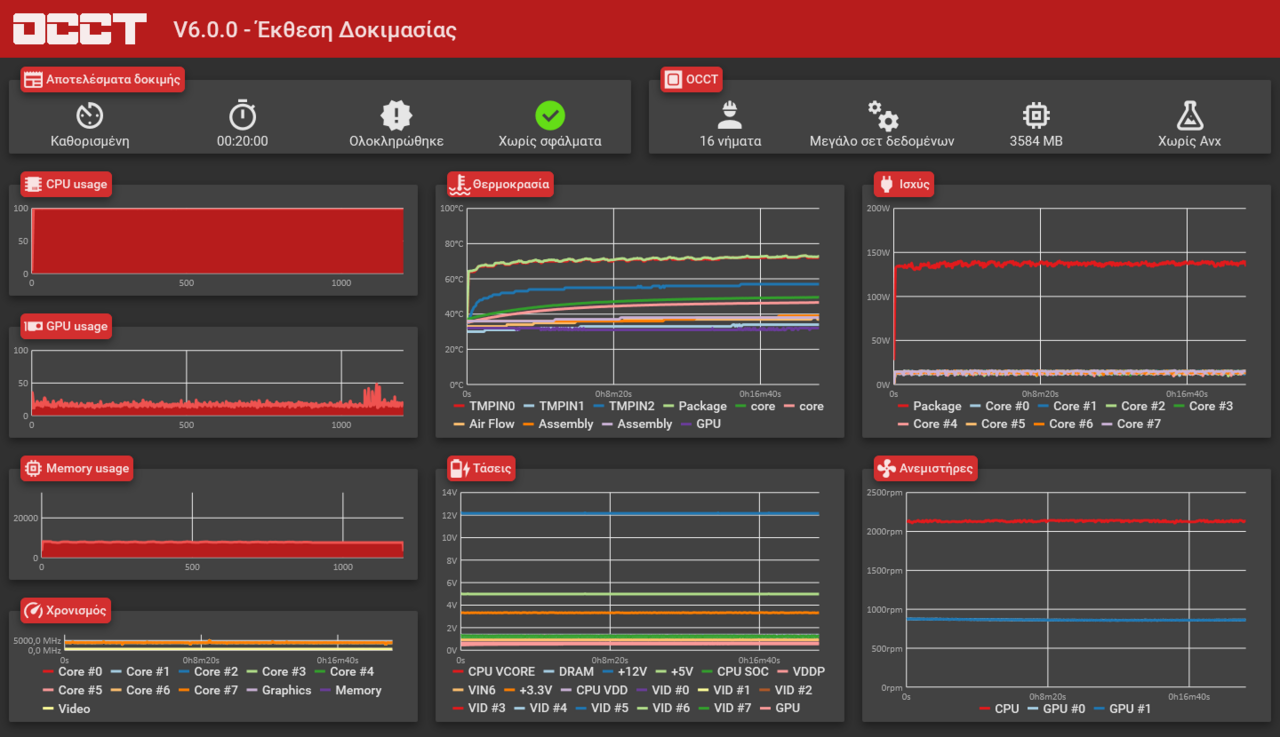1280x737 pixels.
Task: Click the Τάσεις battery icon
Action: (460, 468)
